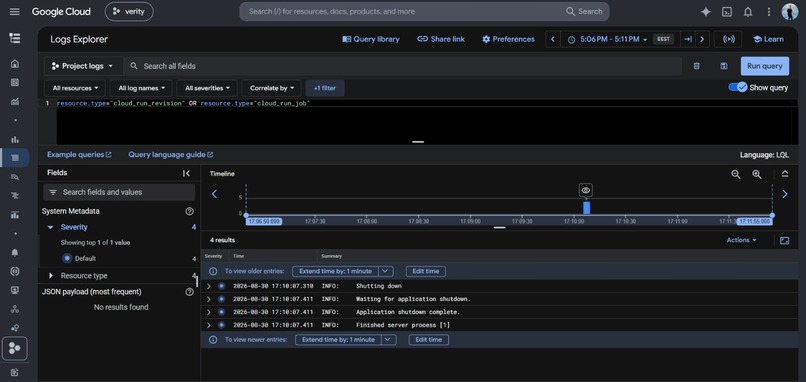Copy Share link

(x=441, y=39)
